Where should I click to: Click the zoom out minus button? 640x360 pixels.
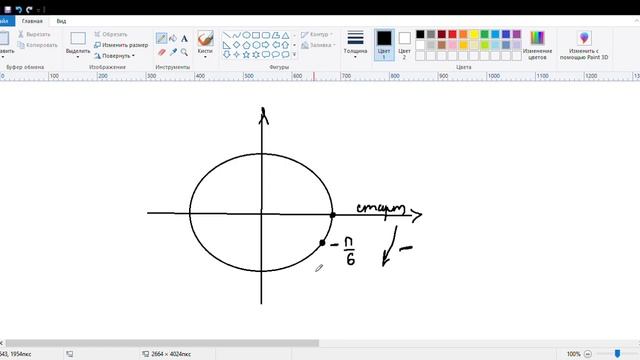coord(588,354)
